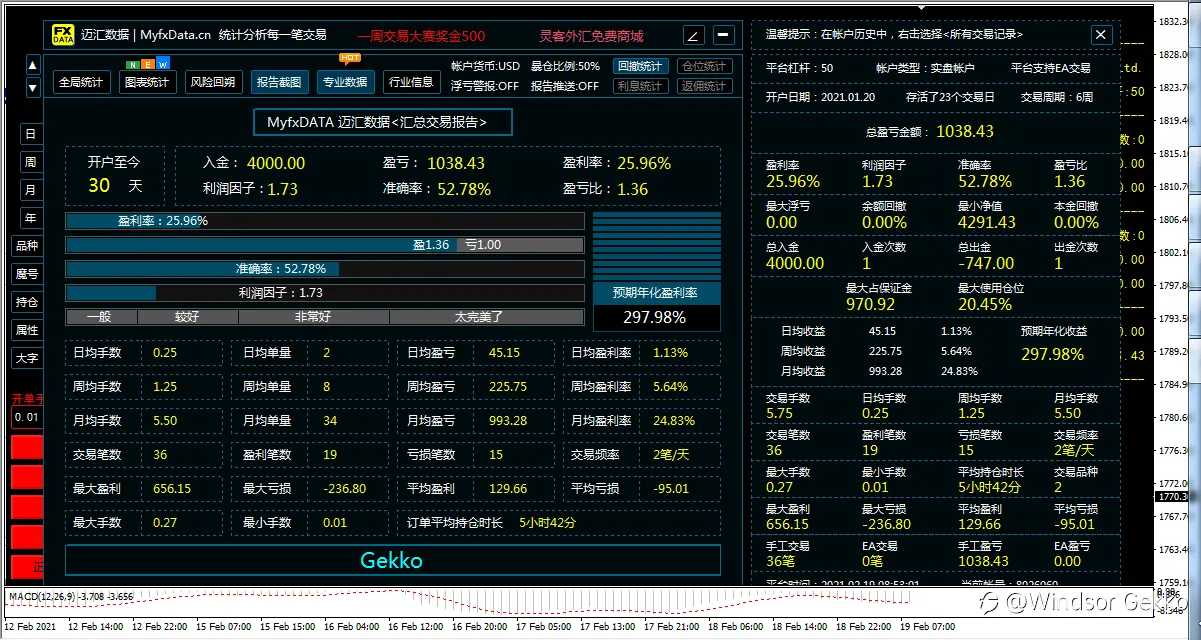
Task: Select the 日 period button on left sidebar
Action: 30,134
